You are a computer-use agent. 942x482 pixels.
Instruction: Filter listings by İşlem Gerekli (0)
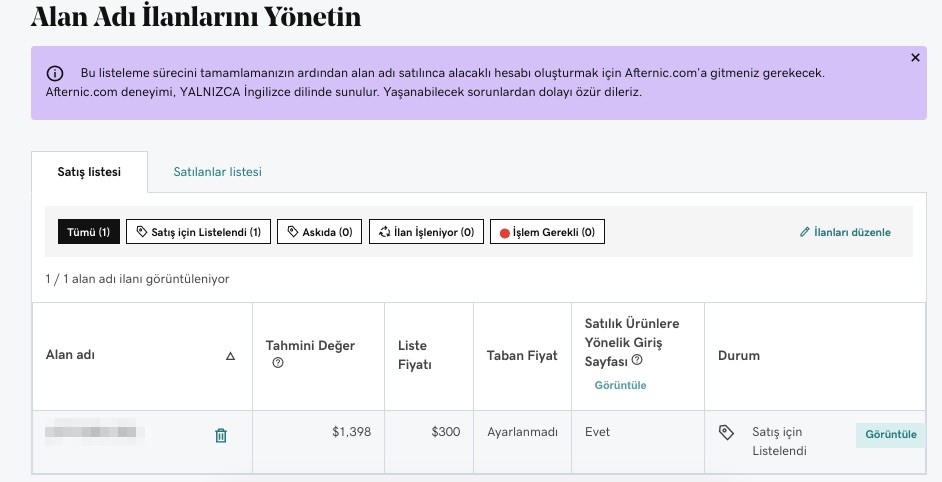pyautogui.click(x=547, y=232)
